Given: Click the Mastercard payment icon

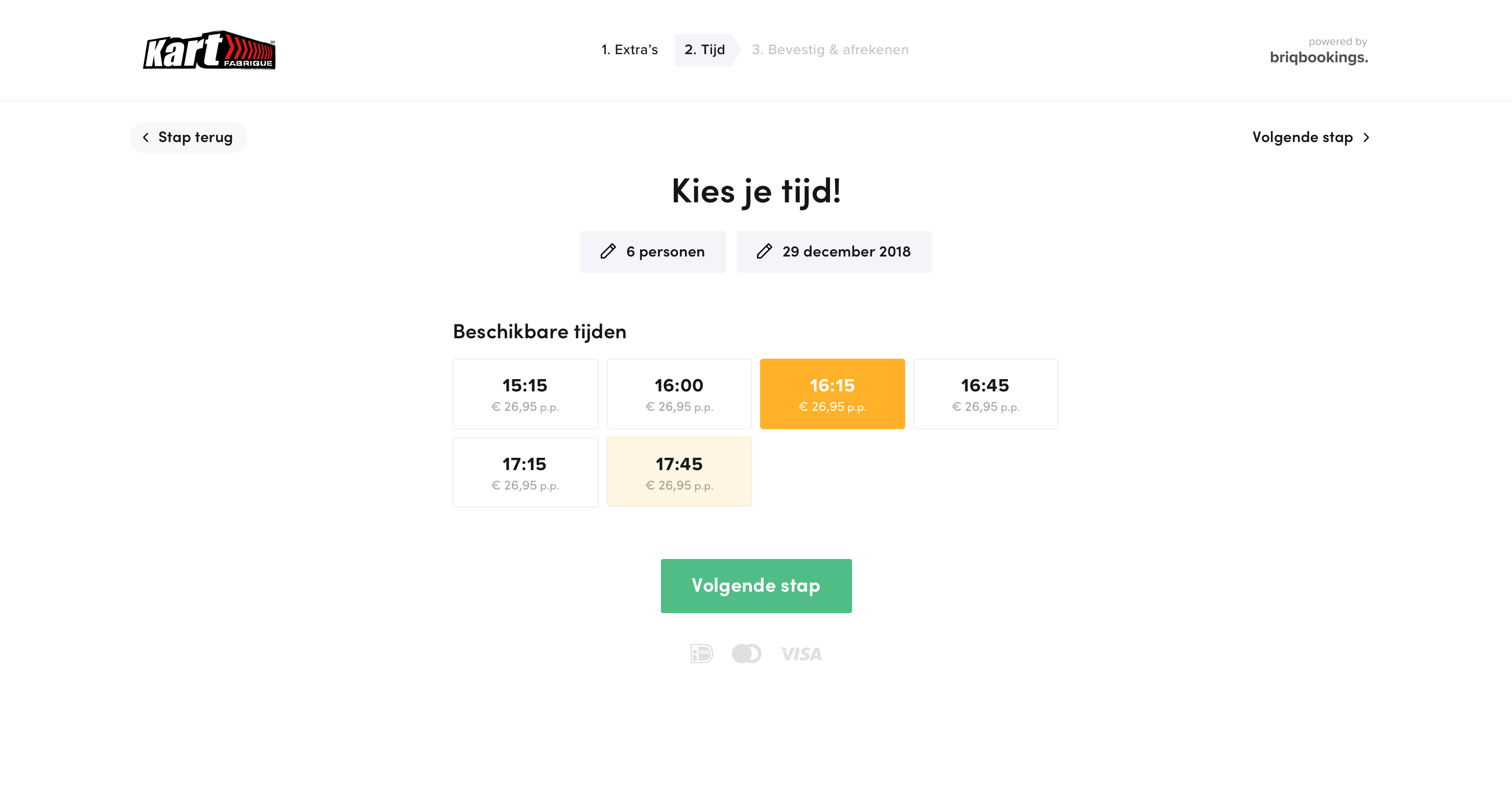Looking at the screenshot, I should pyautogui.click(x=746, y=654).
